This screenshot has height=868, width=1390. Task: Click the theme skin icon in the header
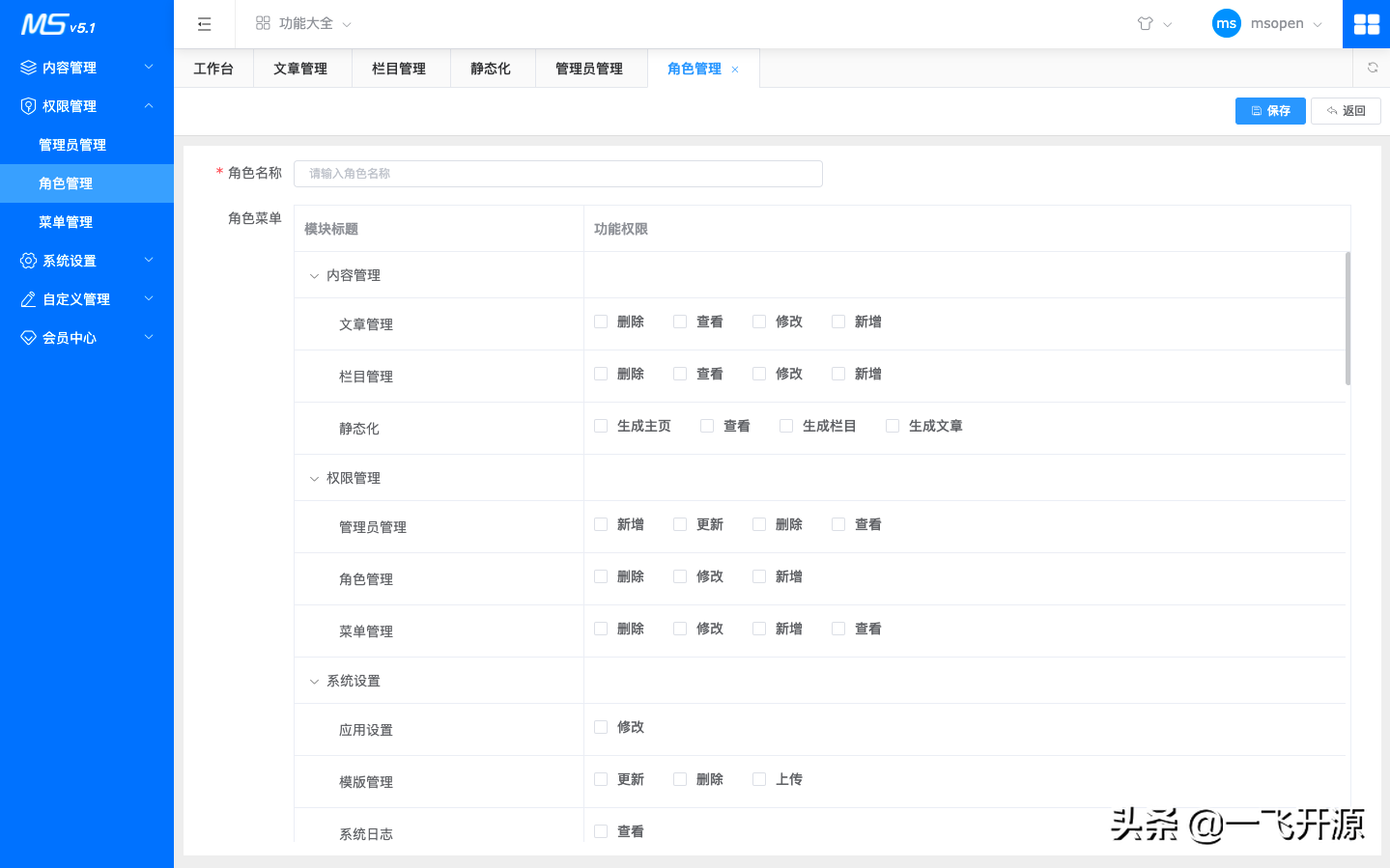tap(1146, 23)
